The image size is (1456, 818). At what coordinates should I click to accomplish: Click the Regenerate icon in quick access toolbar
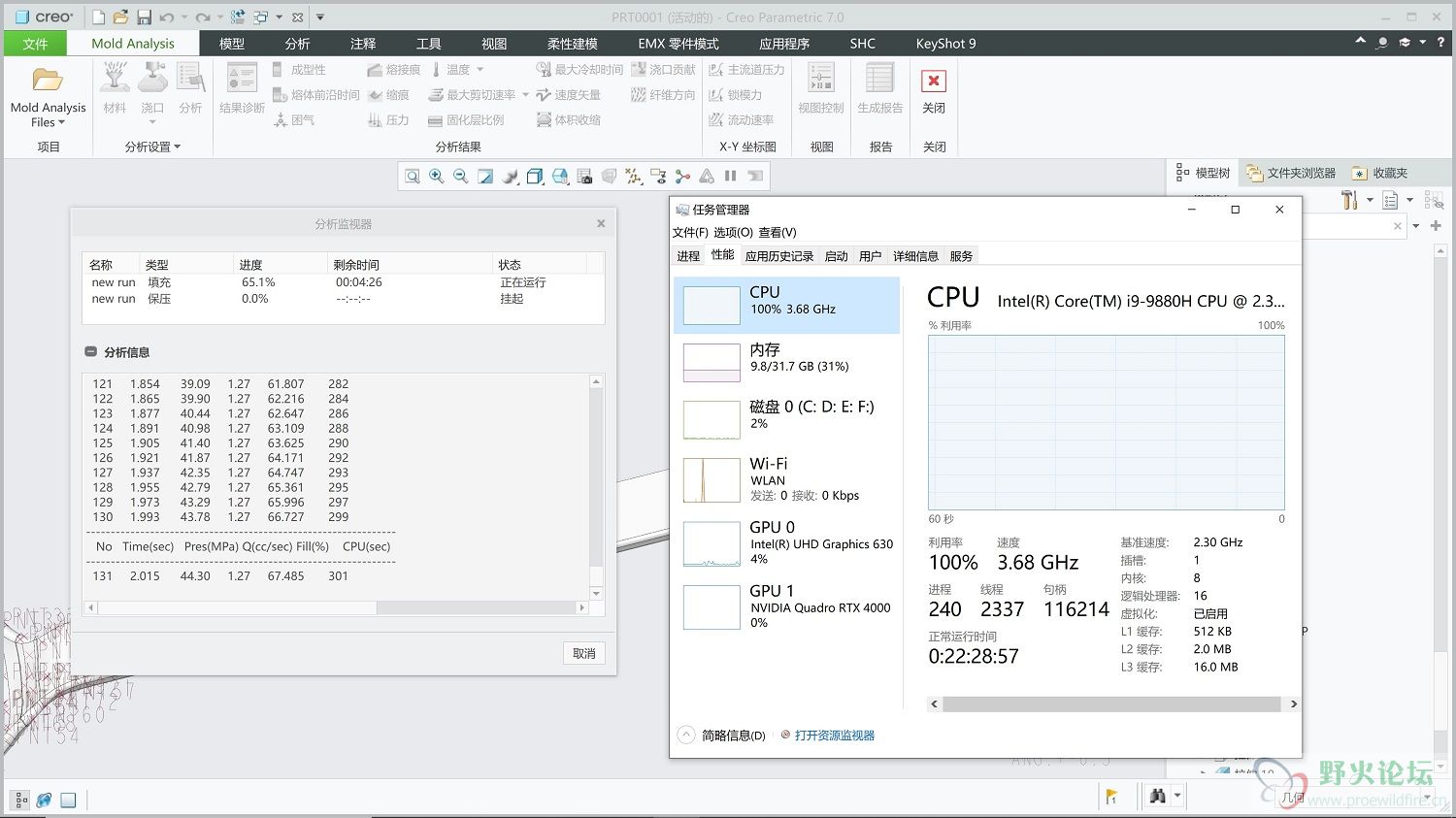point(239,17)
